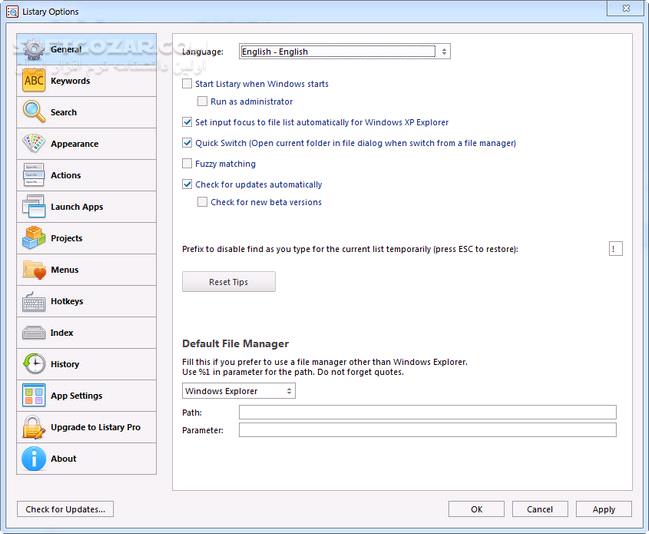
Task: Expand the Windows Explorer file manager dropdown
Action: point(239,391)
